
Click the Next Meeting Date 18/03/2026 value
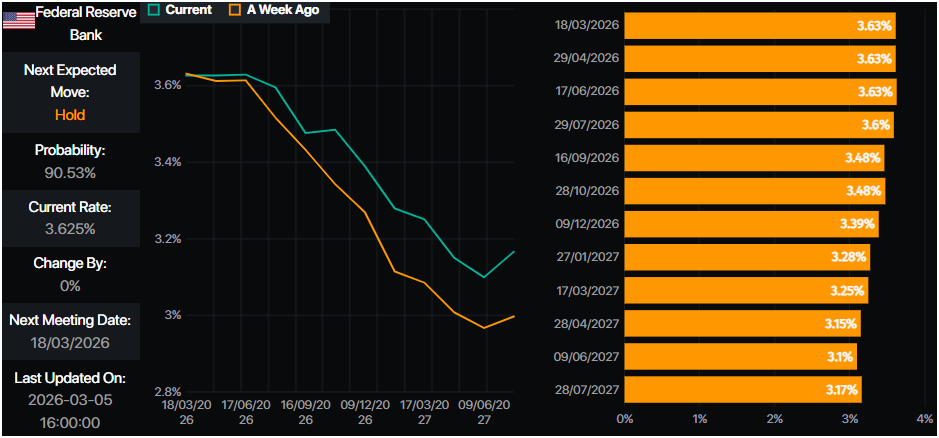(x=70, y=343)
